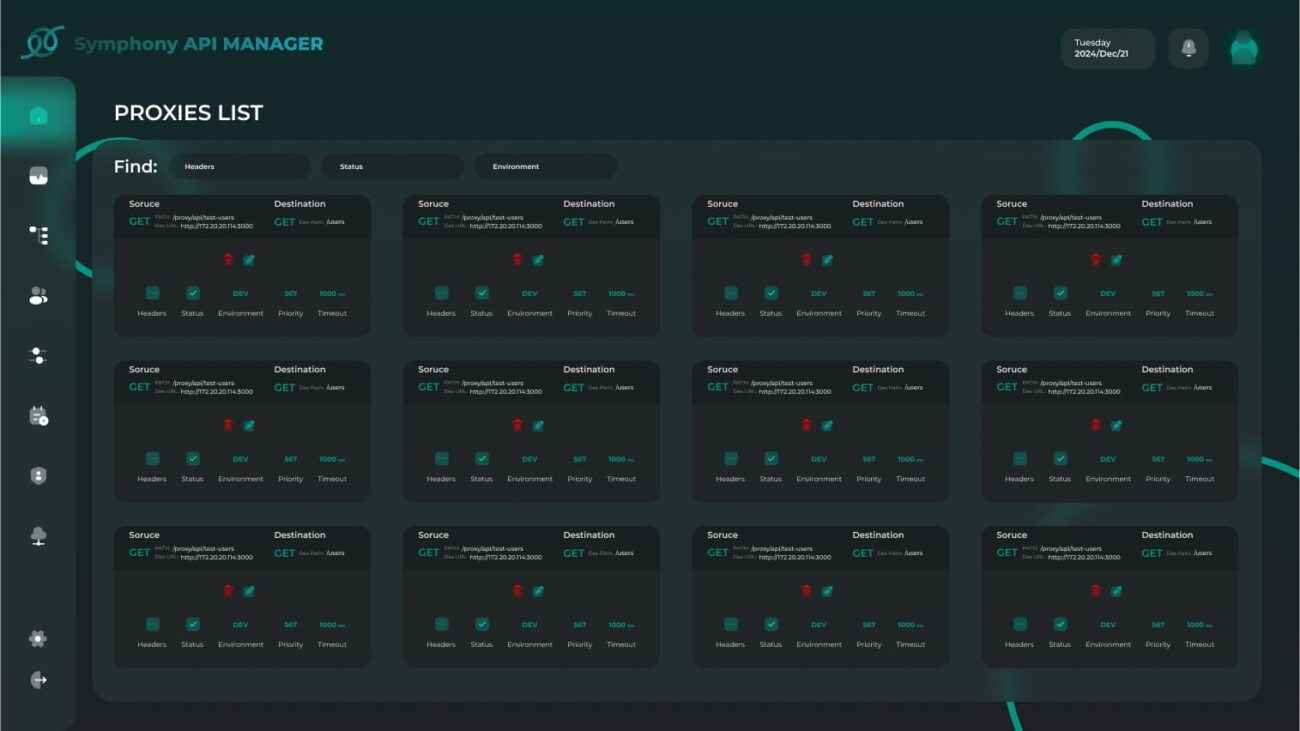Open the users sidebar icon
This screenshot has width=1300, height=731.
coord(38,296)
